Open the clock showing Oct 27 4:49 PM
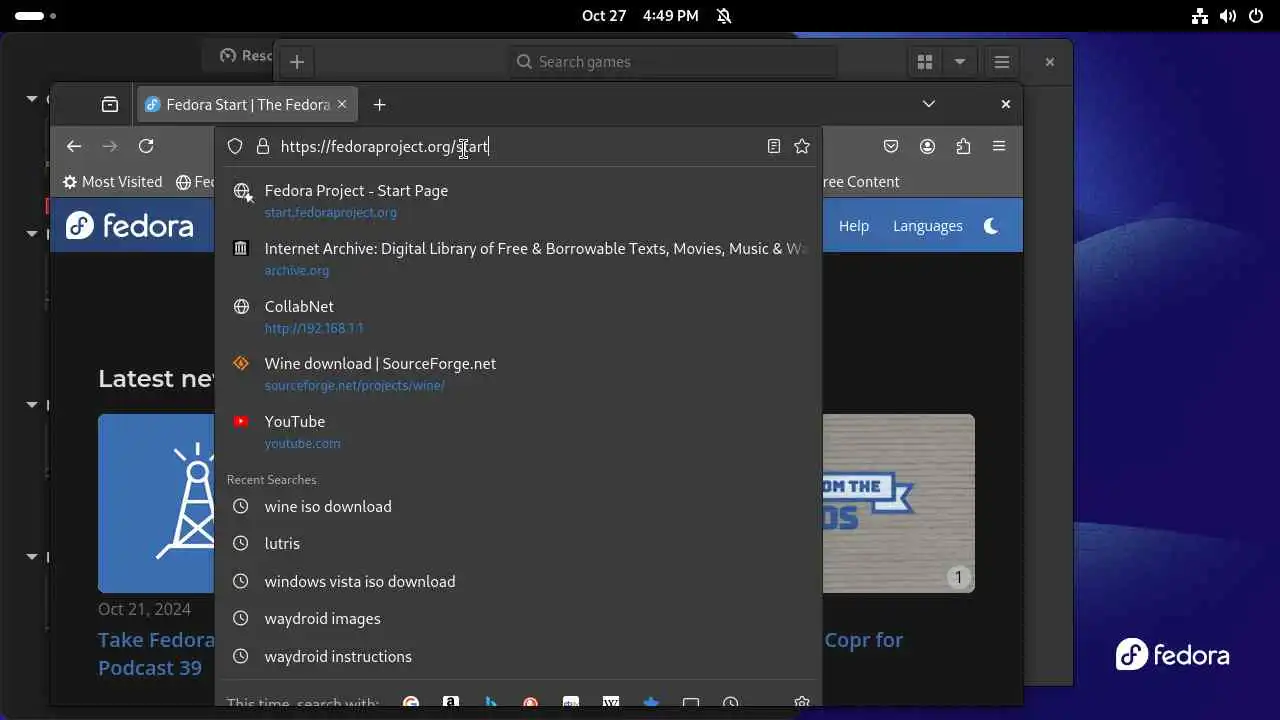1280x720 pixels. point(640,16)
